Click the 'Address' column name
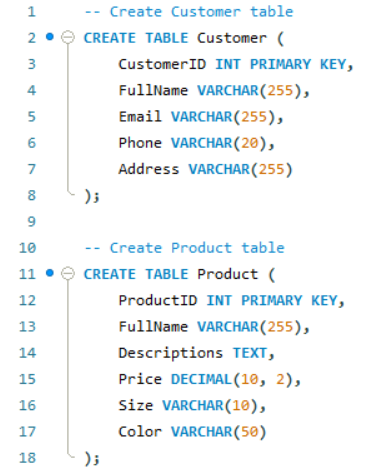The width and height of the screenshot is (376, 470). (149, 169)
